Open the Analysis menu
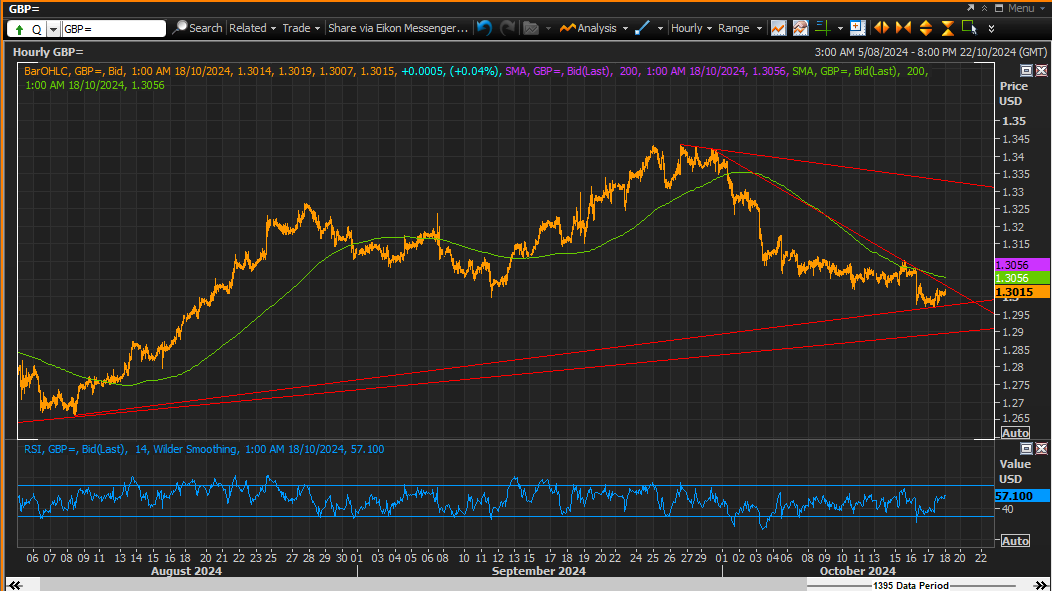This screenshot has height=591, width=1052. 594,28
